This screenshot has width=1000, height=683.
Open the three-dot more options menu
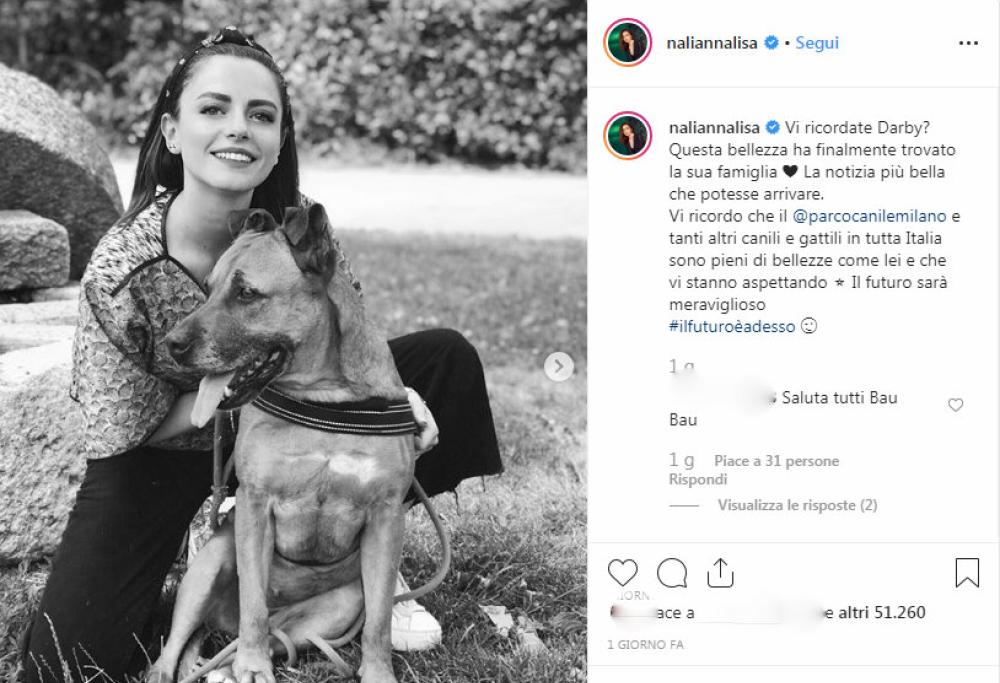(x=968, y=44)
